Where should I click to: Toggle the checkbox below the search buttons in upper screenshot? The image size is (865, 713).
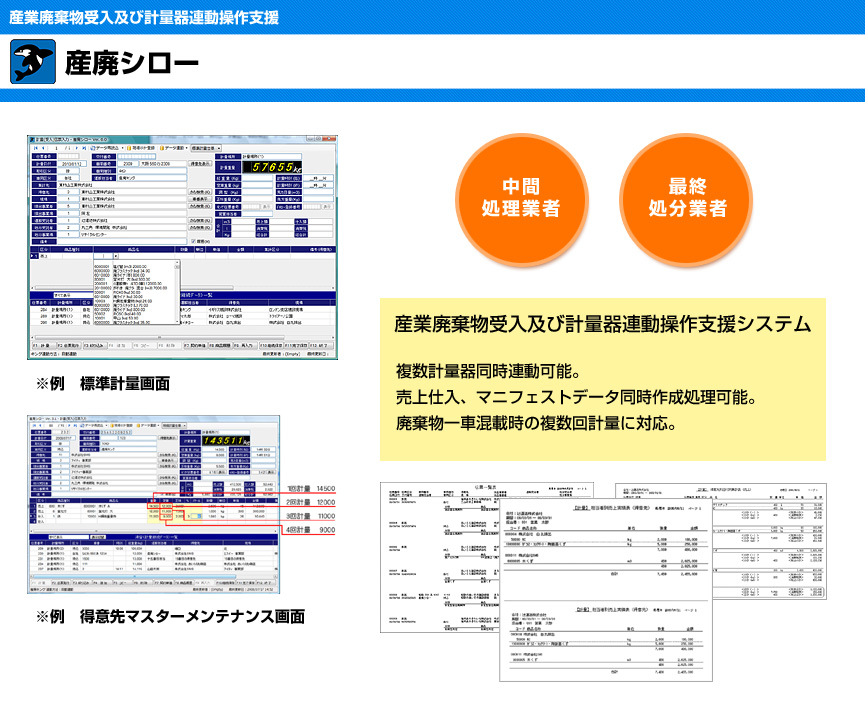[193, 241]
